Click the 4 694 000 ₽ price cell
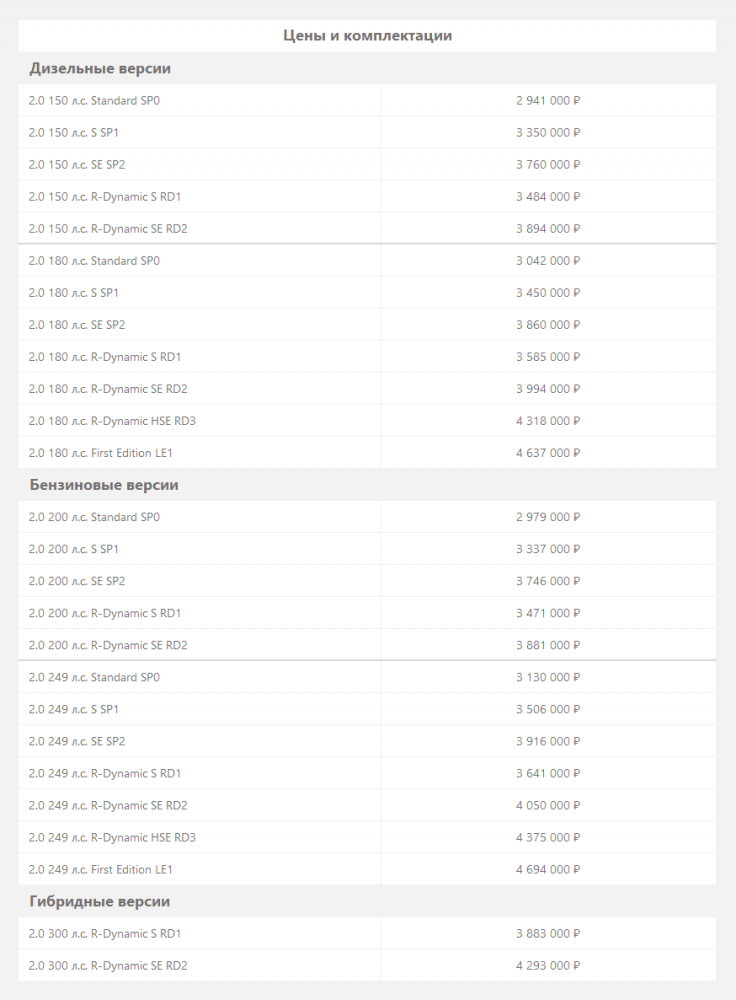The image size is (736, 1000). [548, 869]
